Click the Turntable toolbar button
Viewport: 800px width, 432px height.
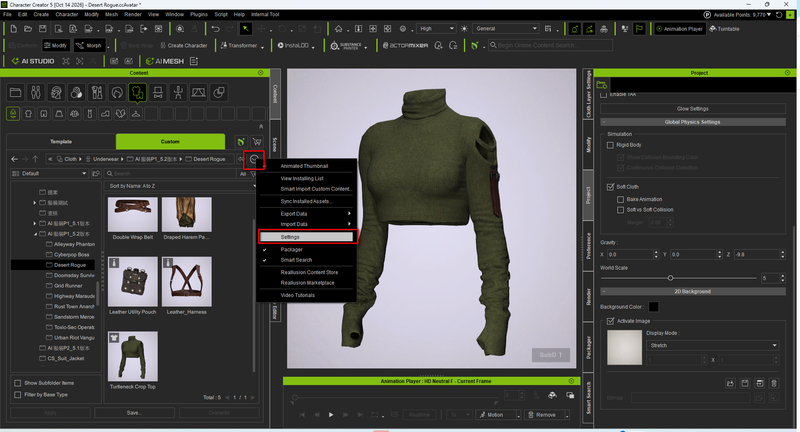pyautogui.click(x=724, y=29)
